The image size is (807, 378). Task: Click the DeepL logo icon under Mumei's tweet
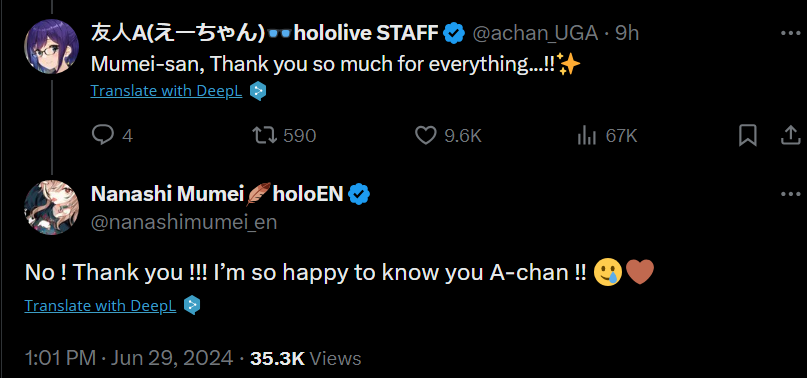click(192, 306)
